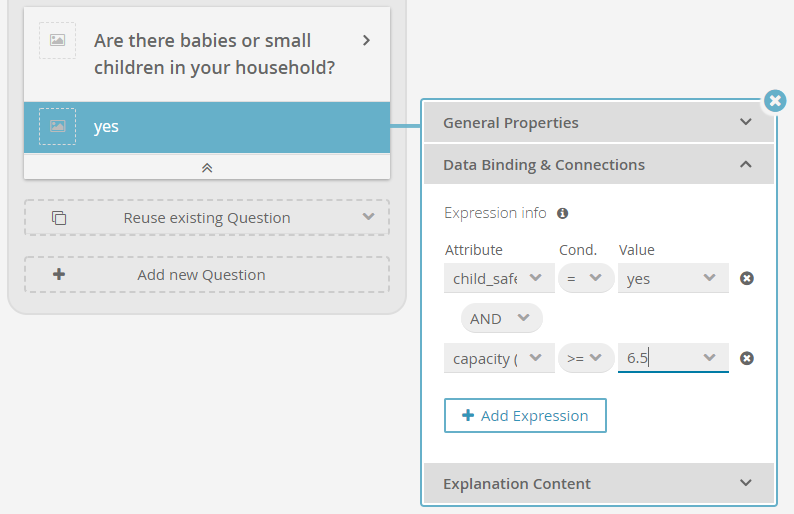Click the copy icon on Reuse existing Question
Viewport: 794px width, 514px height.
[59, 218]
